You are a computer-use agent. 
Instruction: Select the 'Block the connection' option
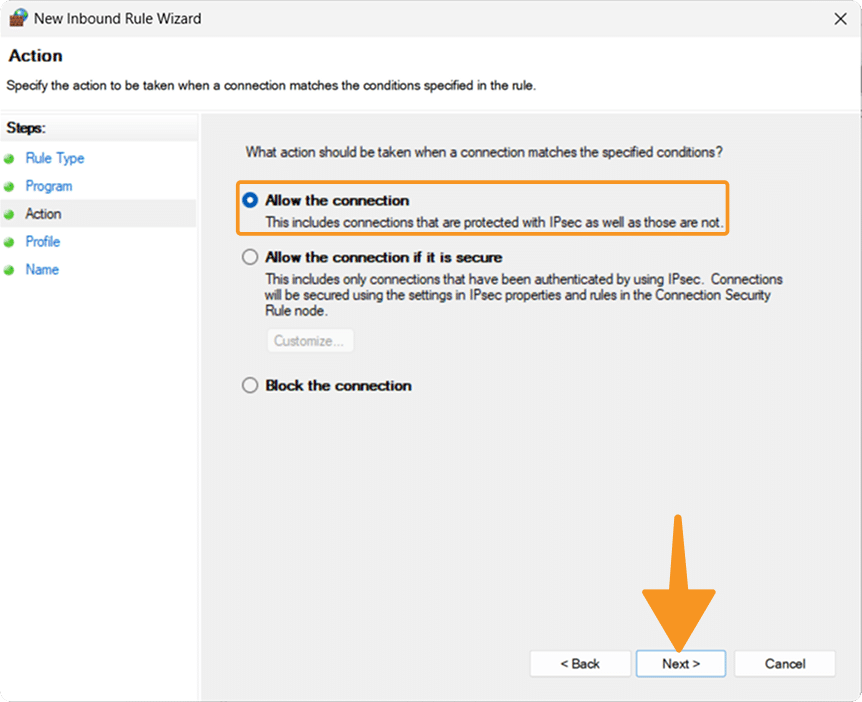(x=250, y=385)
